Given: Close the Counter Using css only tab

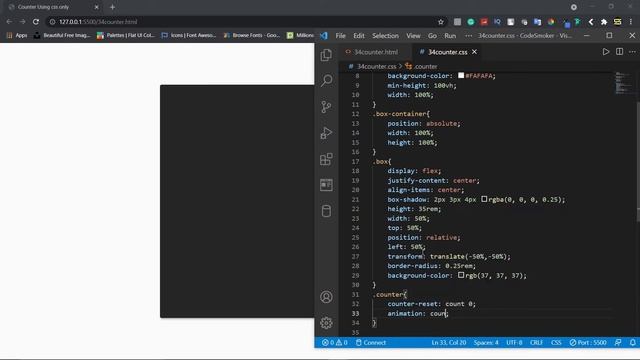Looking at the screenshot, I should coord(97,7).
